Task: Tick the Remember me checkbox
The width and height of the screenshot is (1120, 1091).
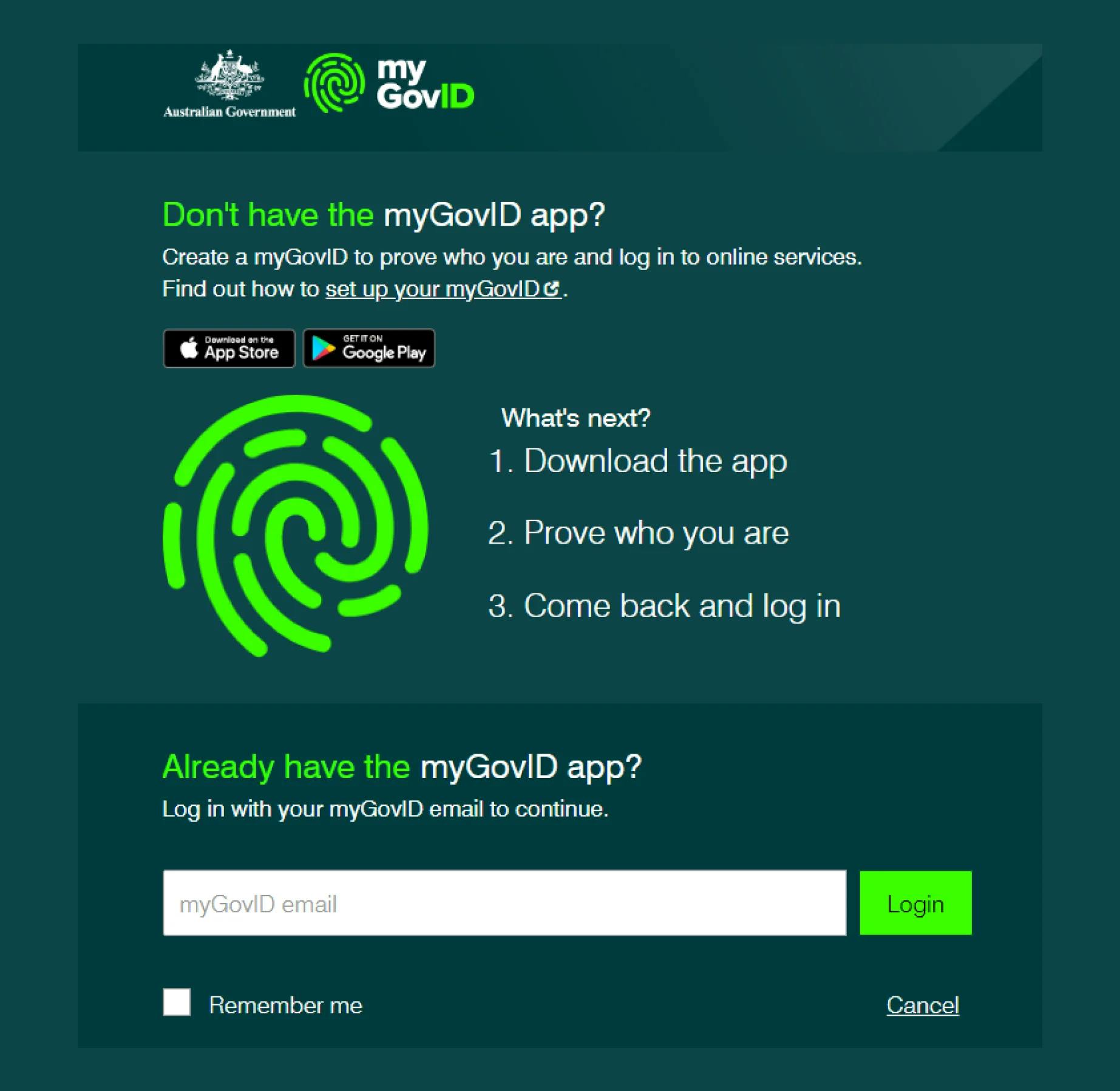Action: (x=177, y=1002)
